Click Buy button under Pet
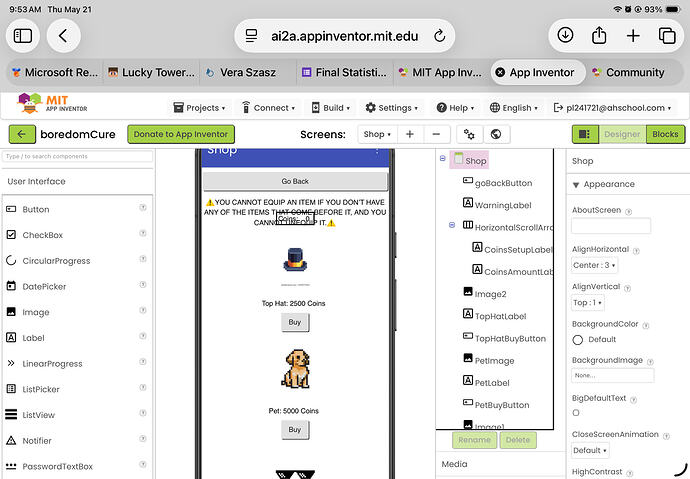The image size is (690, 479). [x=295, y=430]
